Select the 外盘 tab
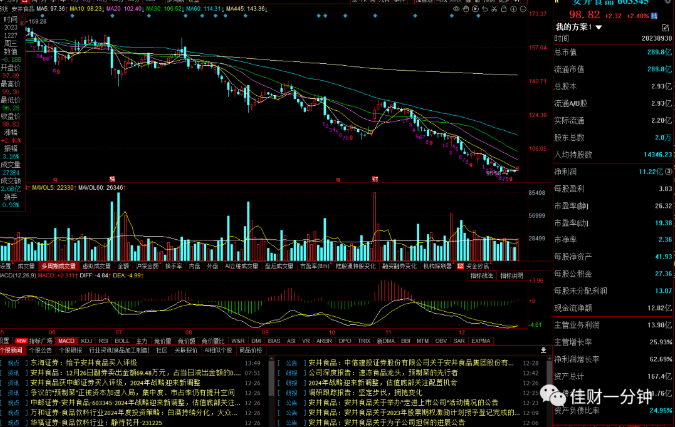 213,266
